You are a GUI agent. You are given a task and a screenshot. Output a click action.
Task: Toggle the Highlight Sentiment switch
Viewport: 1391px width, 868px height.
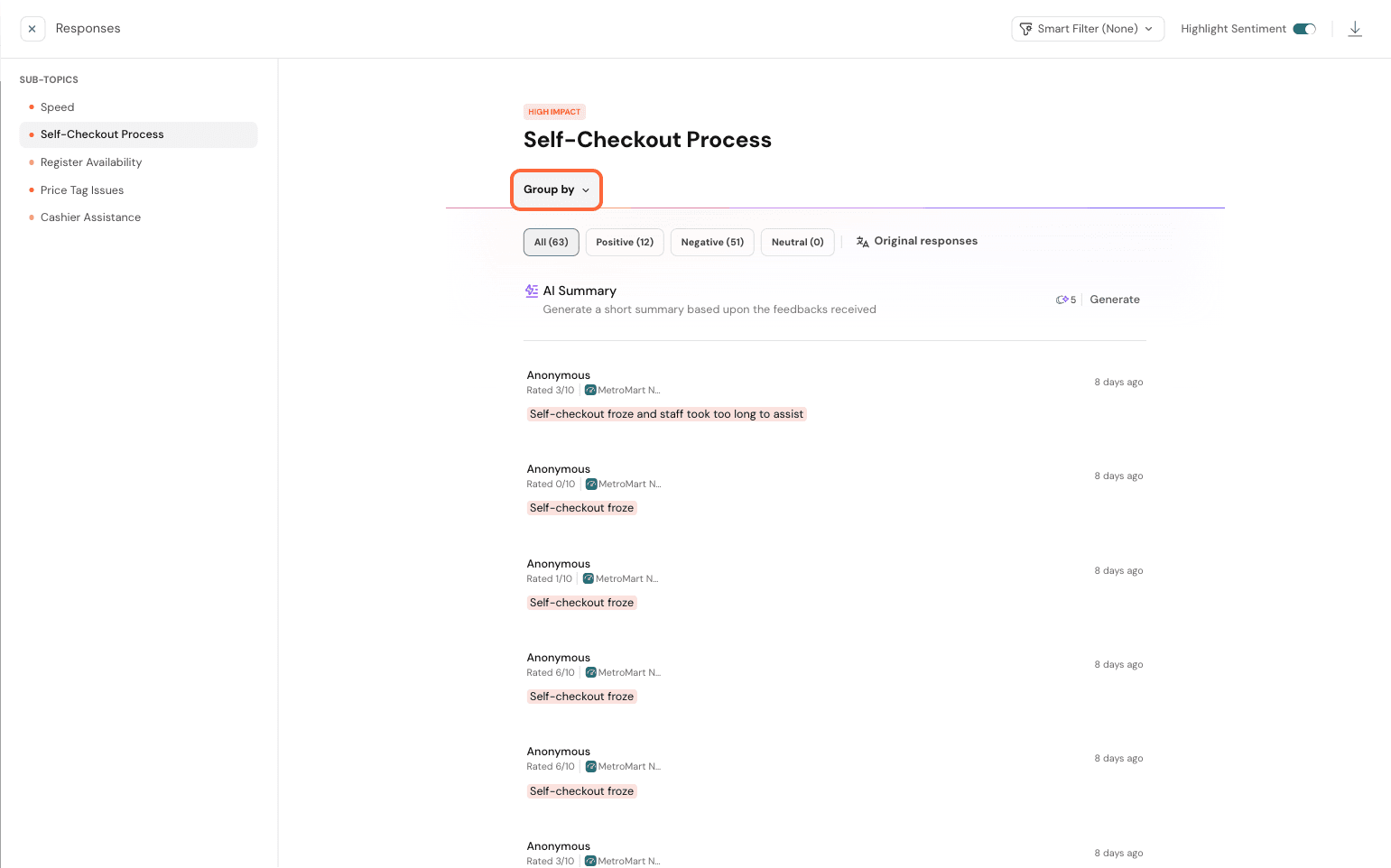click(x=1304, y=29)
